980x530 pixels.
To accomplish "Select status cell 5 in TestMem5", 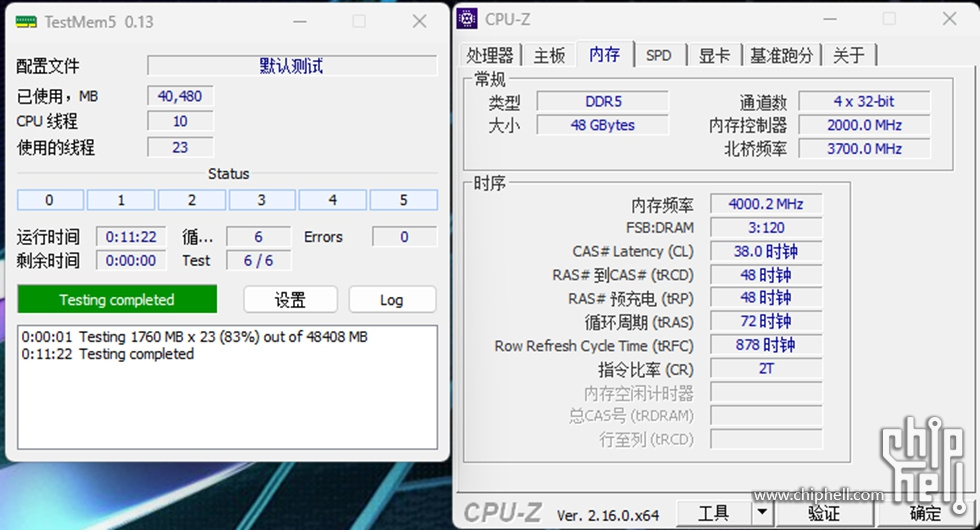I will (404, 200).
